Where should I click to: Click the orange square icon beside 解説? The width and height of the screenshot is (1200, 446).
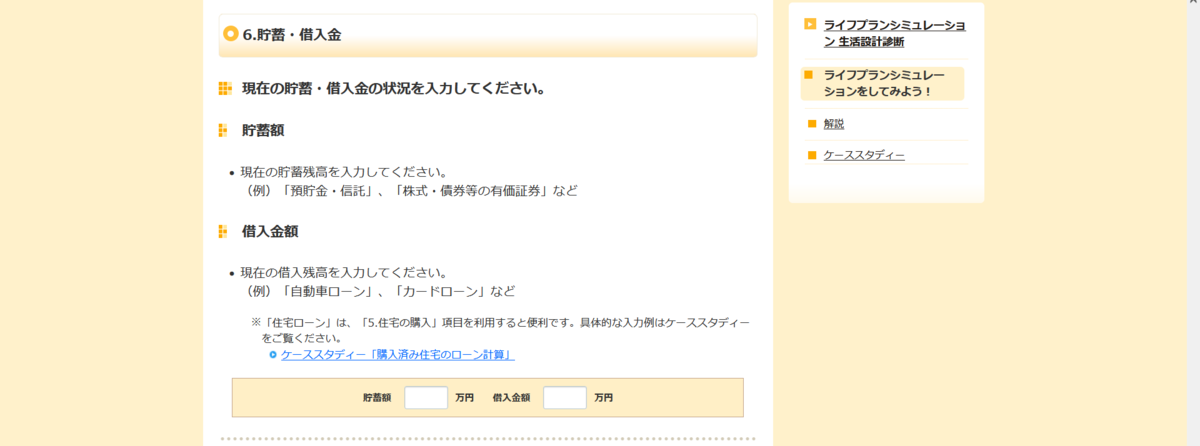click(x=813, y=124)
